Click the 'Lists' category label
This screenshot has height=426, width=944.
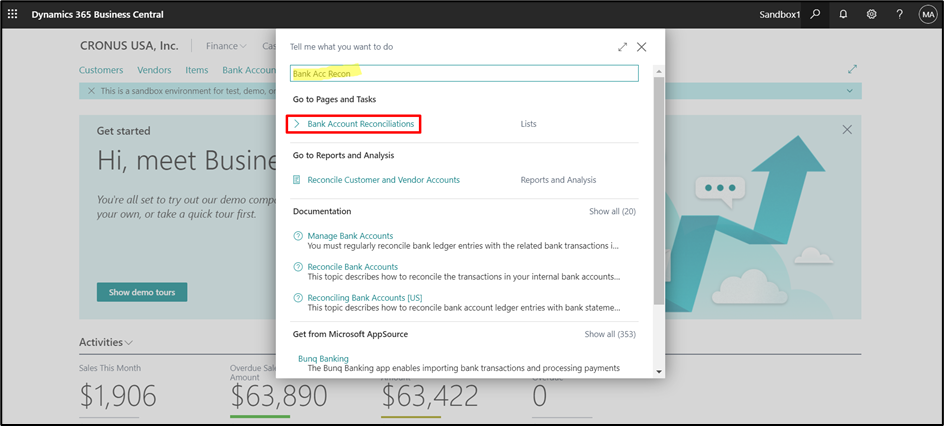click(529, 124)
